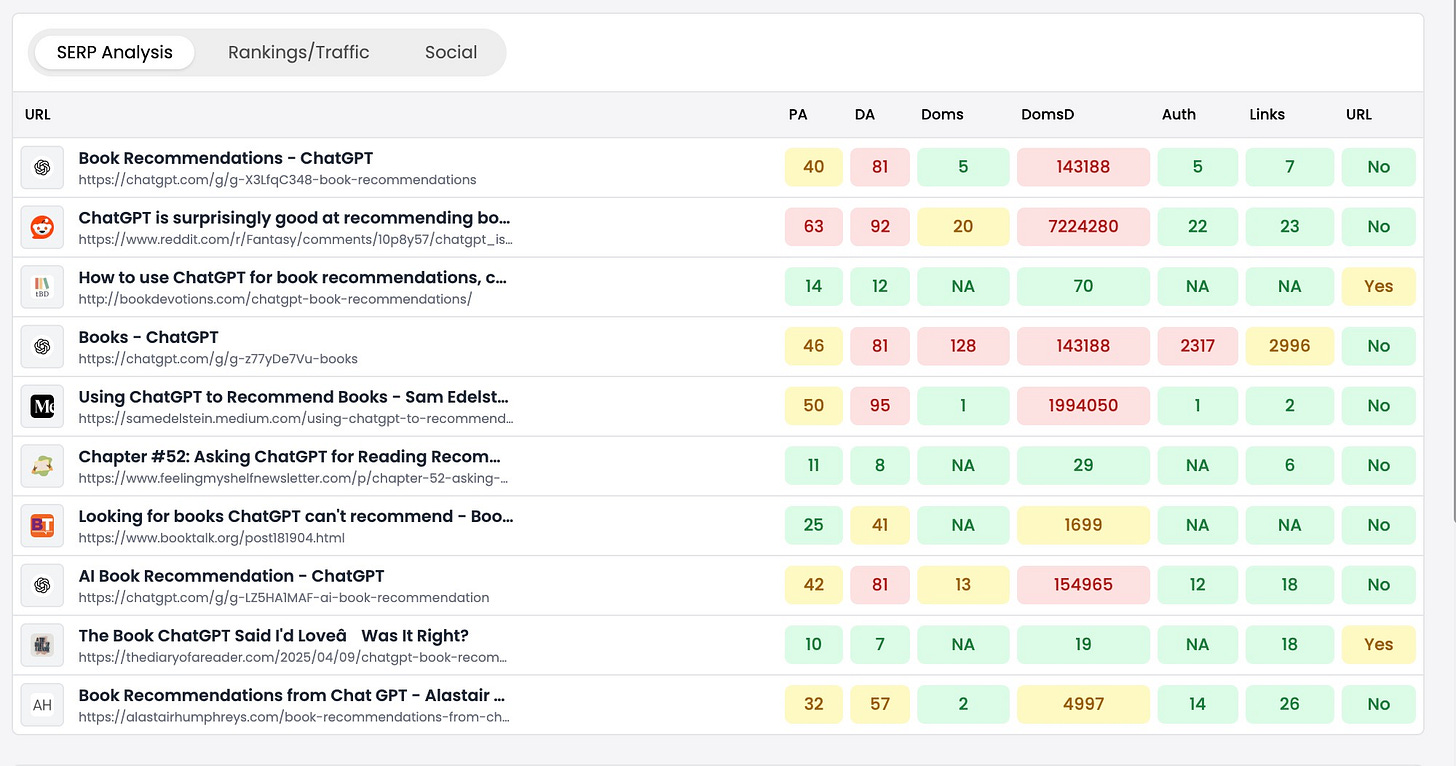Click the DA value 57 cell
Image resolution: width=1456 pixels, height=766 pixels.
(x=880, y=704)
